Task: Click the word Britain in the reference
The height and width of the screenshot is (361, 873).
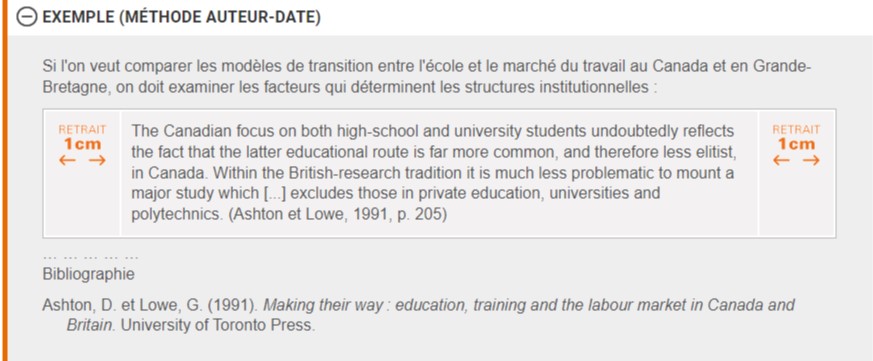Action: click(91, 325)
